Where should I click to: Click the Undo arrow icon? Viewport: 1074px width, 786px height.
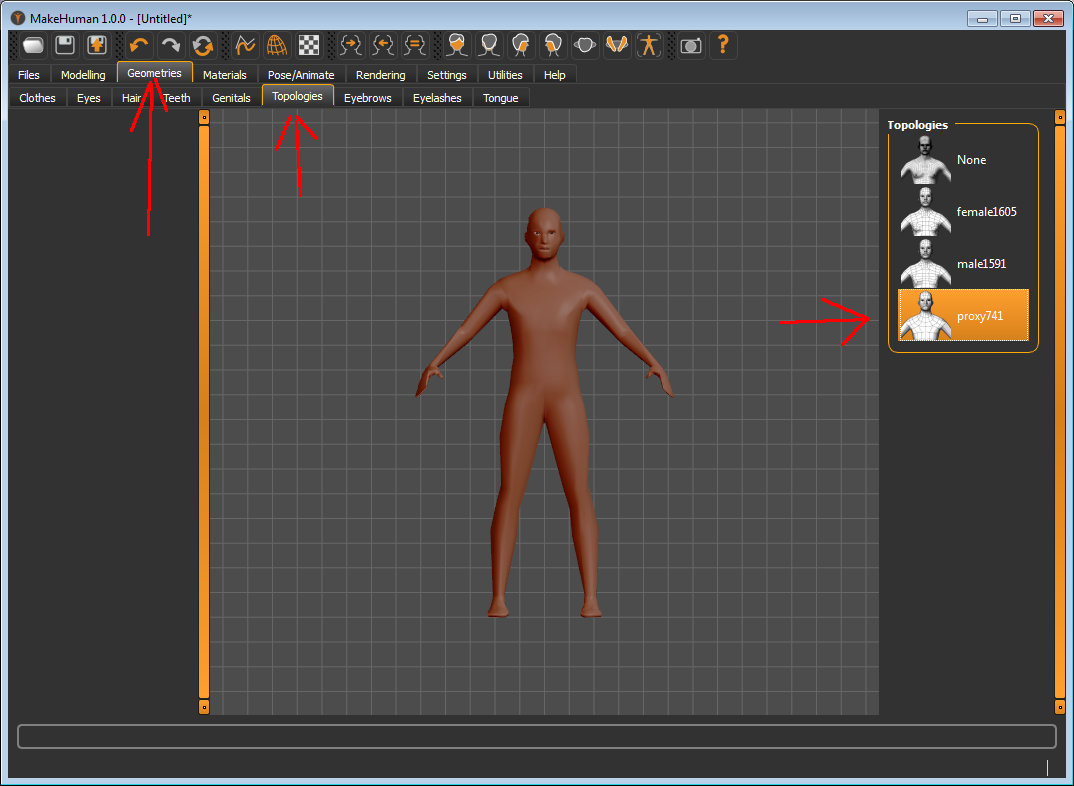[140, 45]
